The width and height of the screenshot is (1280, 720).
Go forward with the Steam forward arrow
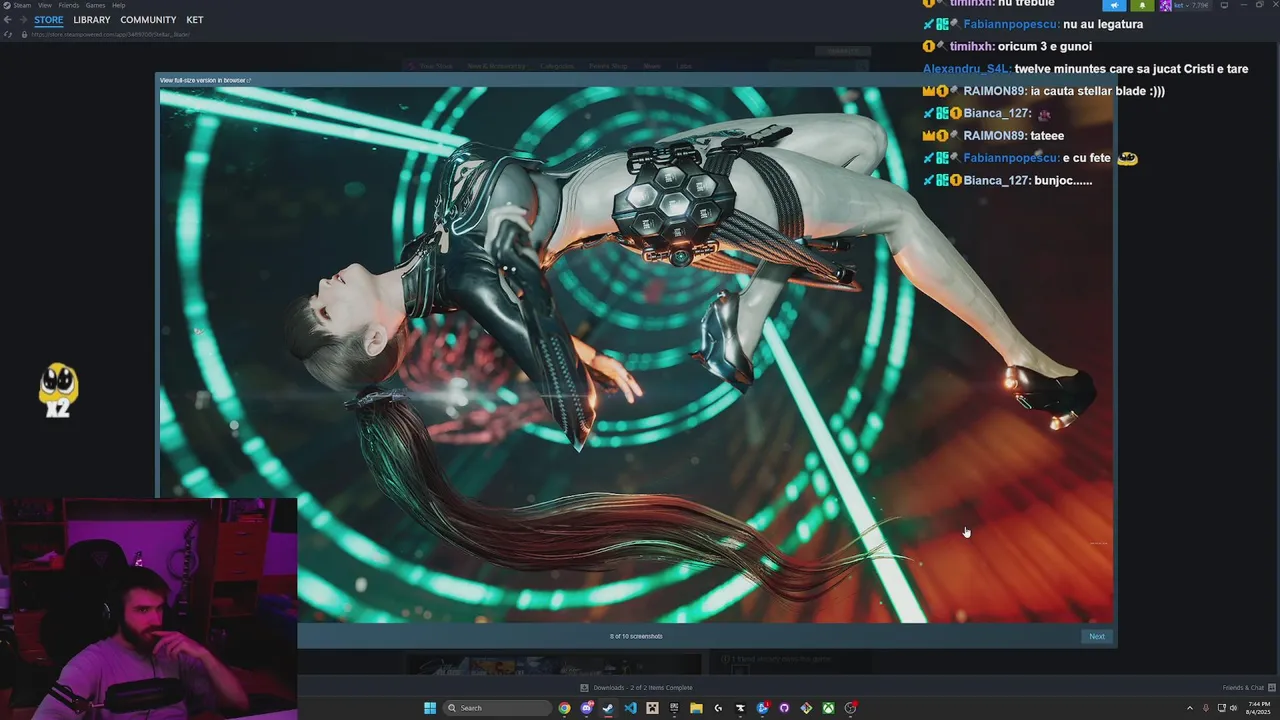pyautogui.click(x=23, y=20)
